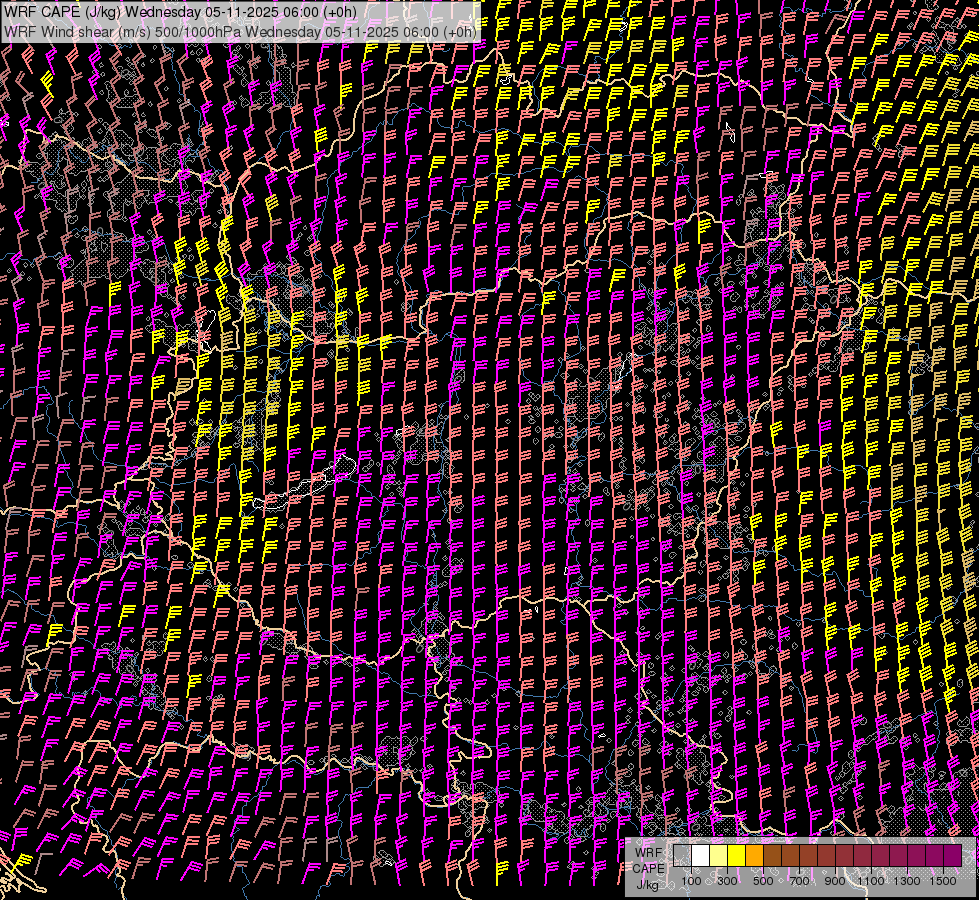979x900 pixels.
Task: Pick the rightmost dark purple legend swatch
Action: pos(952,856)
